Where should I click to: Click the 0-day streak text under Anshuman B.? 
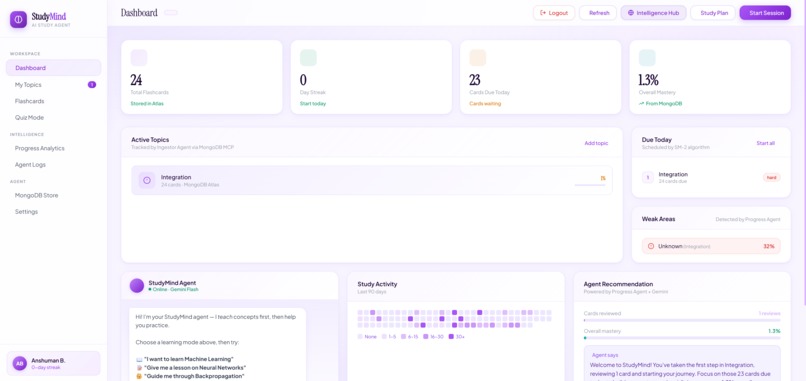45,368
